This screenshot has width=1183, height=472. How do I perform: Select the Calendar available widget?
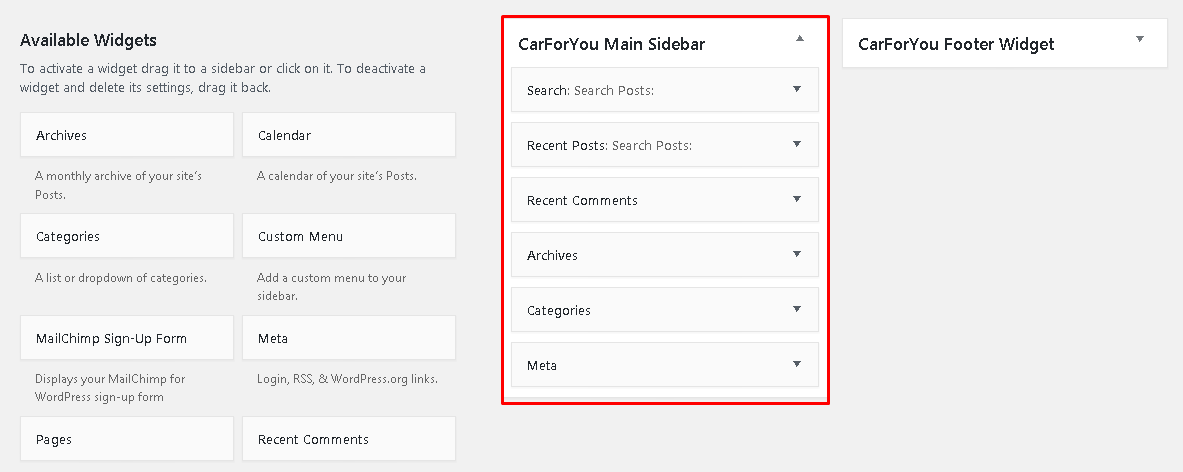coord(349,135)
